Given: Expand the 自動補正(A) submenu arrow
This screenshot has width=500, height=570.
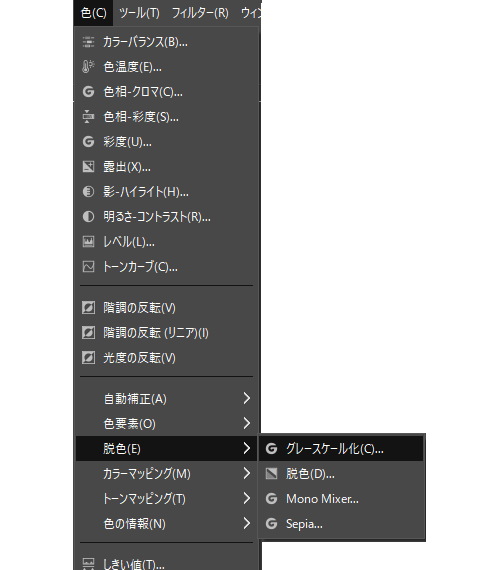Looking at the screenshot, I should [247, 398].
